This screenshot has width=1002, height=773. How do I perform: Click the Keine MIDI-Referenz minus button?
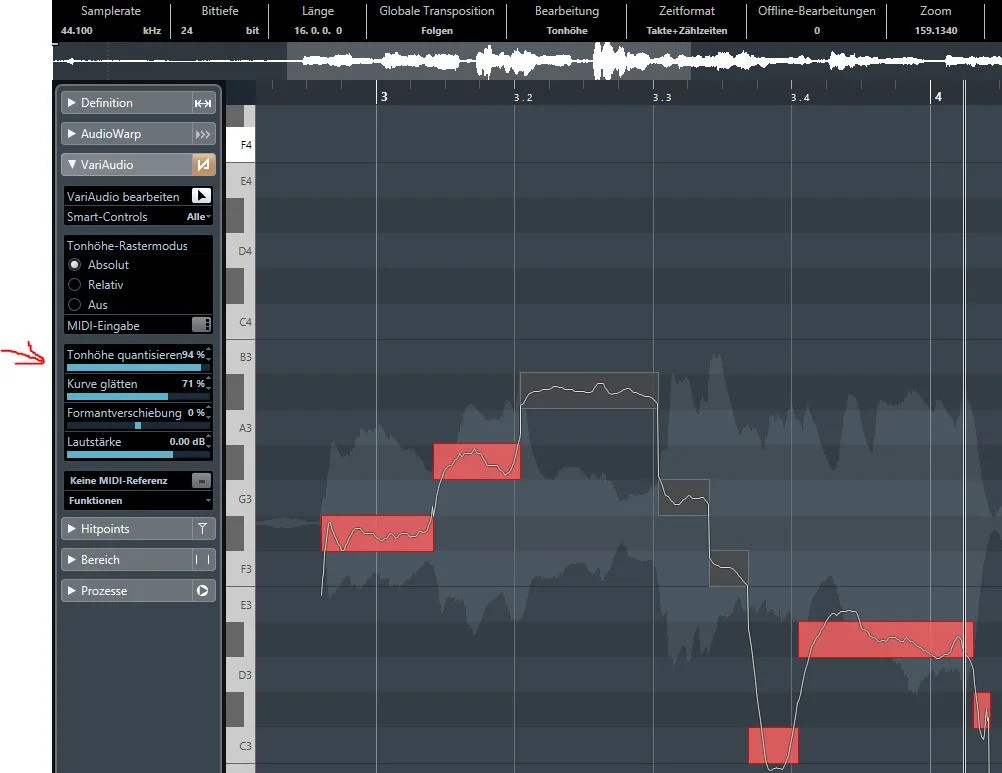tap(201, 480)
